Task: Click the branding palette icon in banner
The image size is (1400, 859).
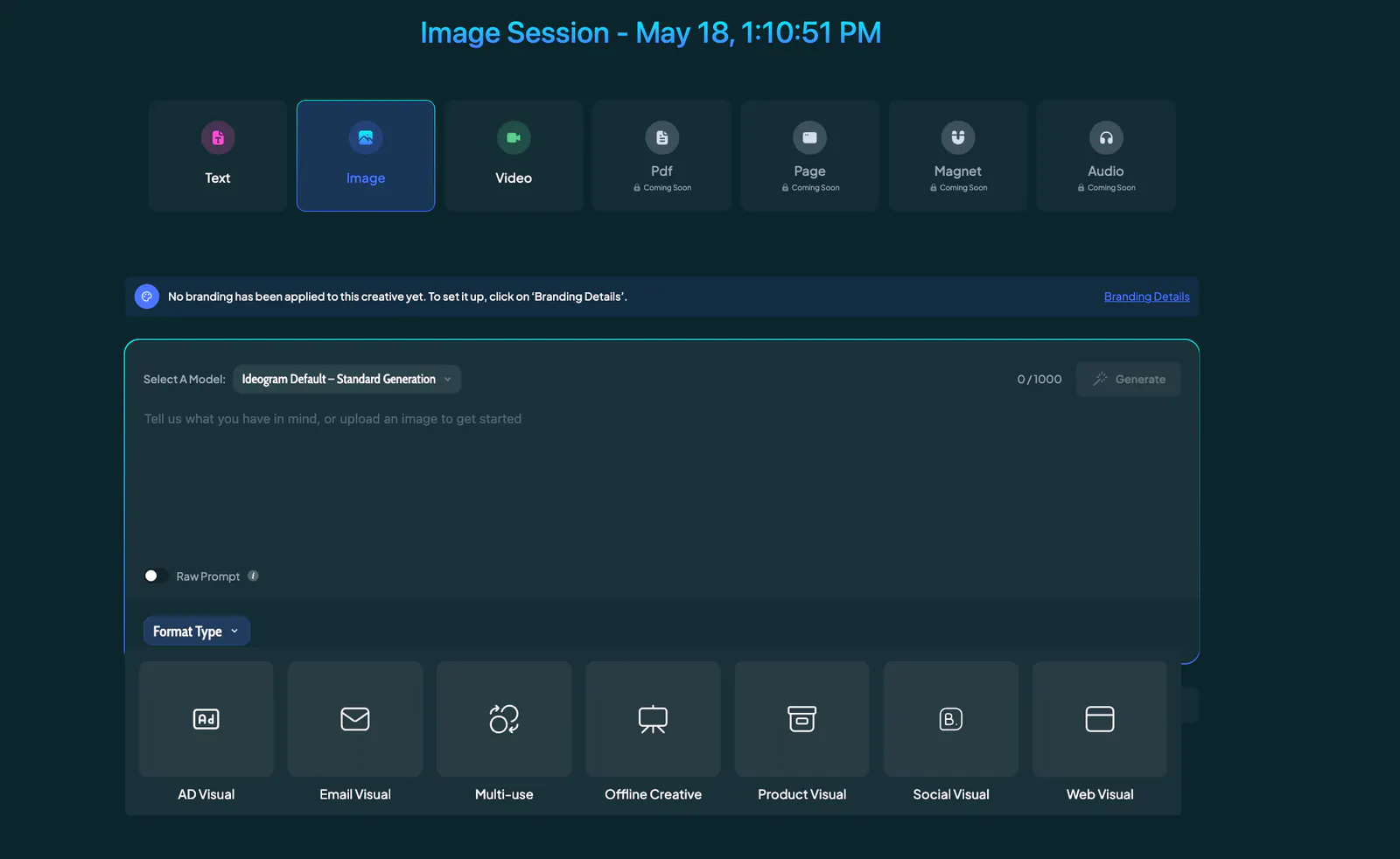Action: (x=147, y=297)
